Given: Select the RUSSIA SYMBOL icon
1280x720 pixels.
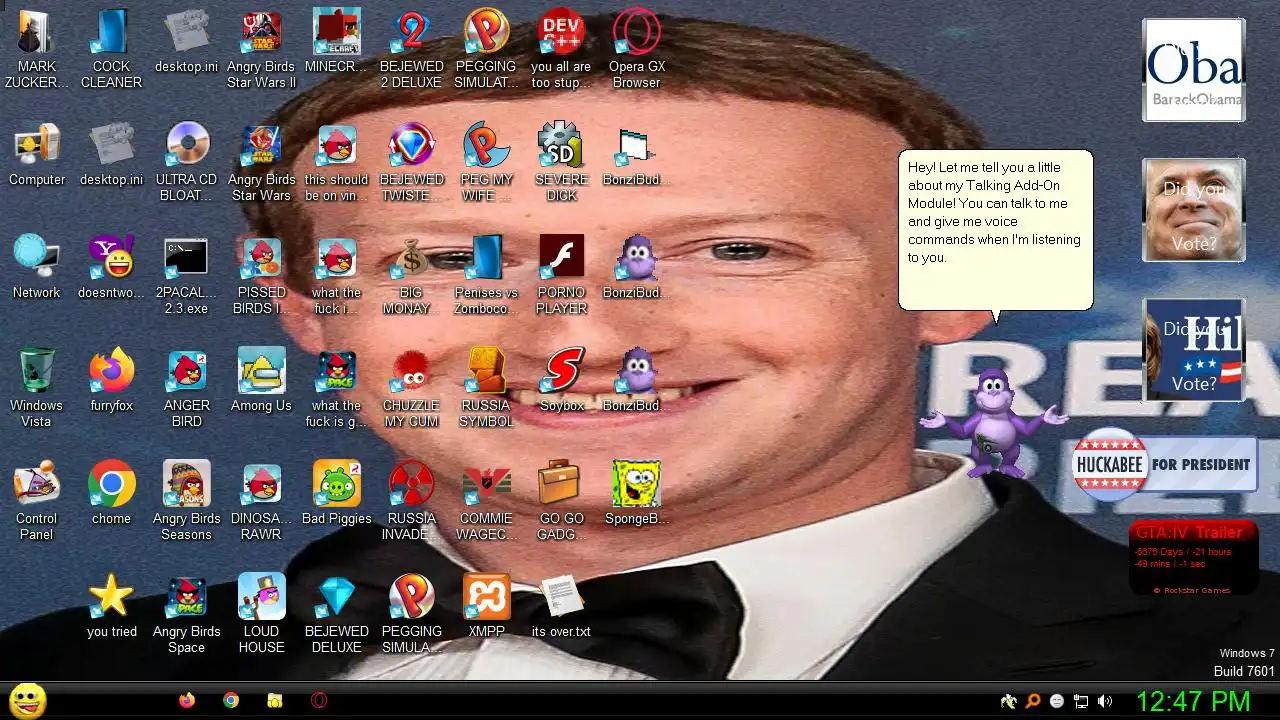Looking at the screenshot, I should (x=486, y=389).
